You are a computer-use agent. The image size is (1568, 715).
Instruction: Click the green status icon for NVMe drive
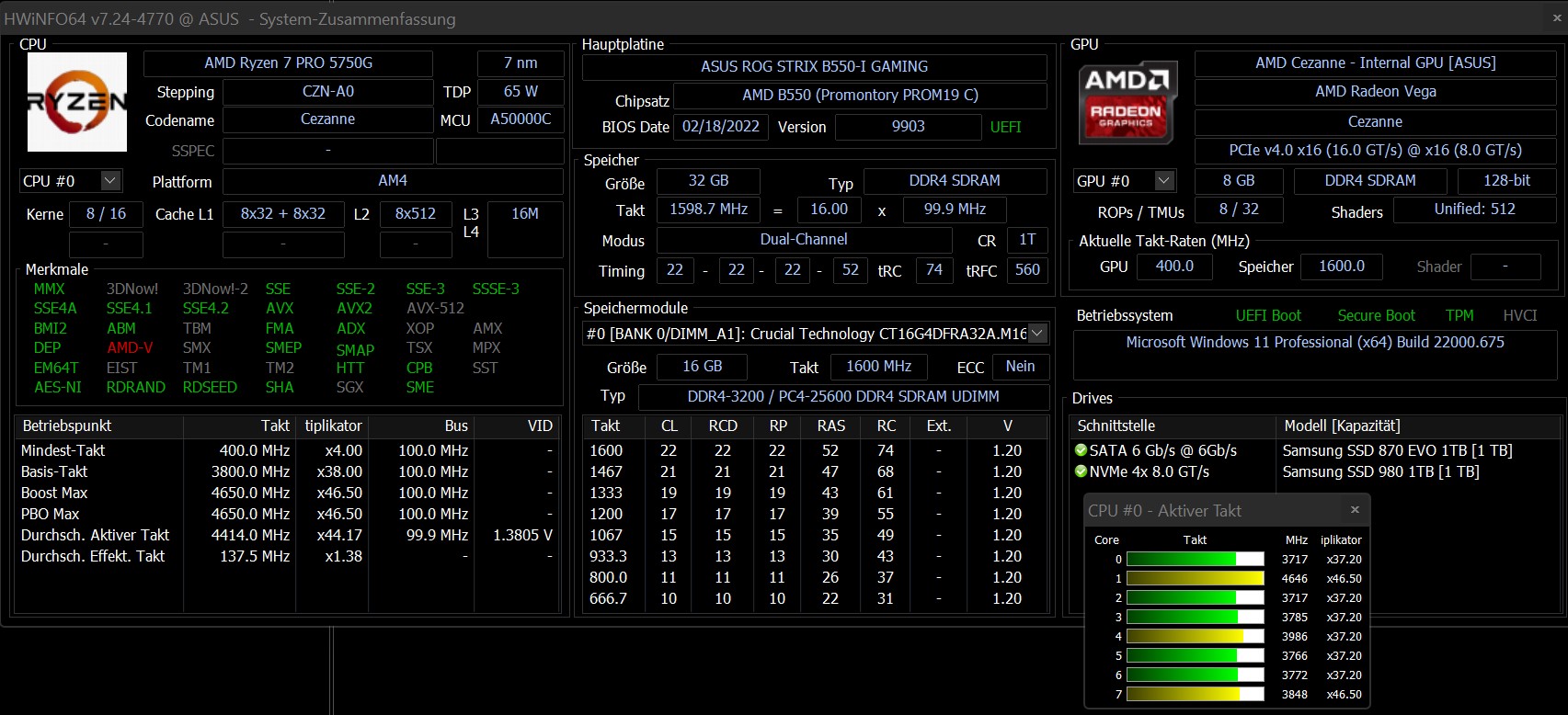click(1081, 471)
